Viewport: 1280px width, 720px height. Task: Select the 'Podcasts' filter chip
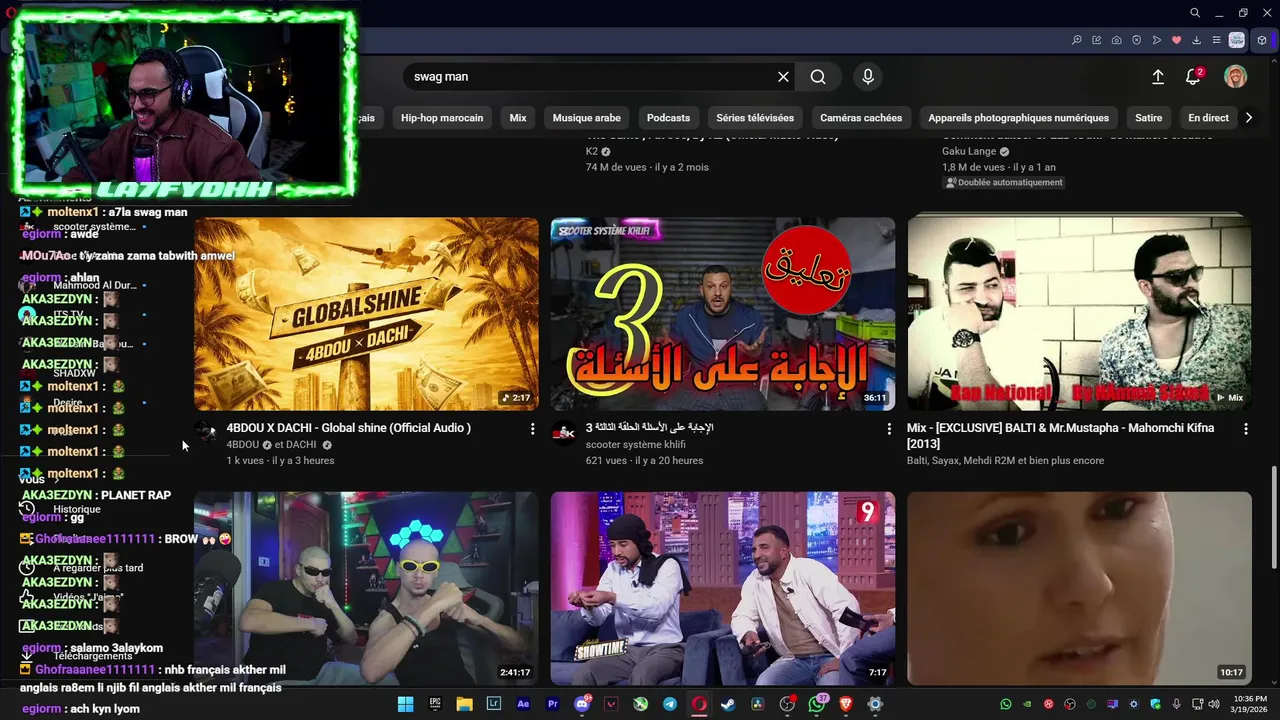point(668,118)
